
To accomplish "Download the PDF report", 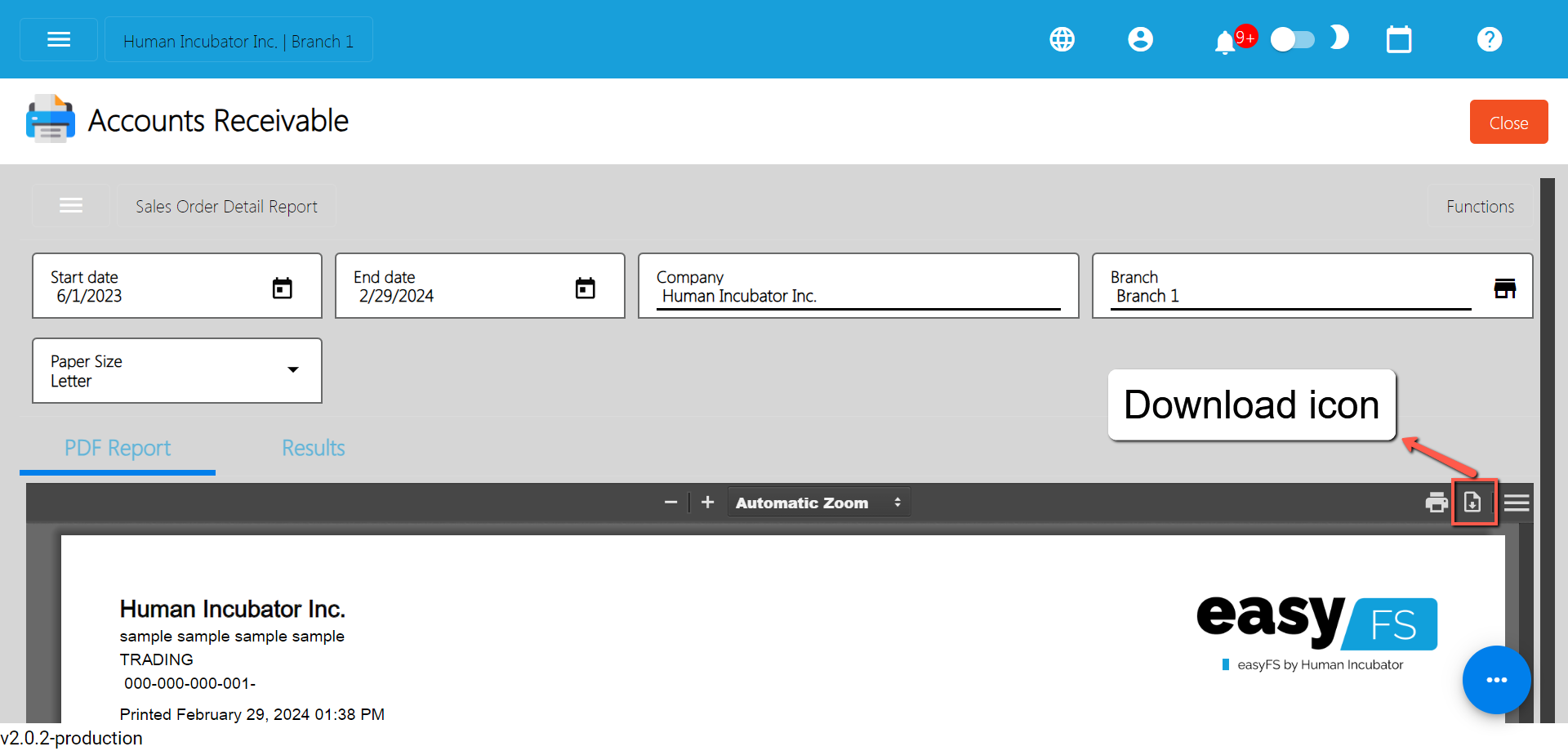I will [1472, 503].
